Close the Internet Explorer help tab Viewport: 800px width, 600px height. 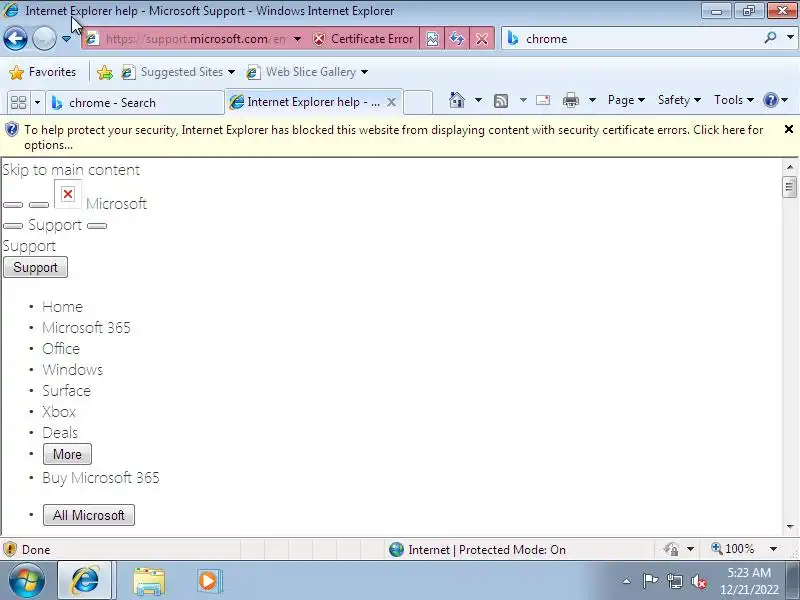391,102
